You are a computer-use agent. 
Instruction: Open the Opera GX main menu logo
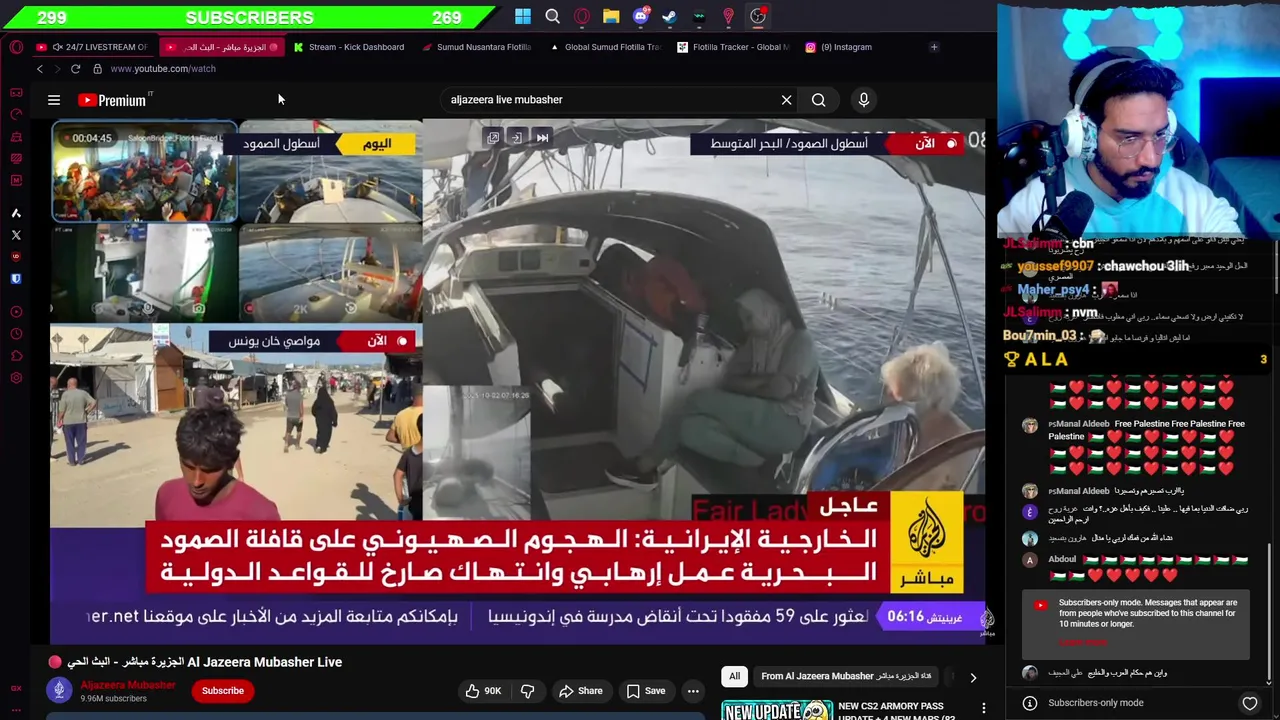point(16,47)
